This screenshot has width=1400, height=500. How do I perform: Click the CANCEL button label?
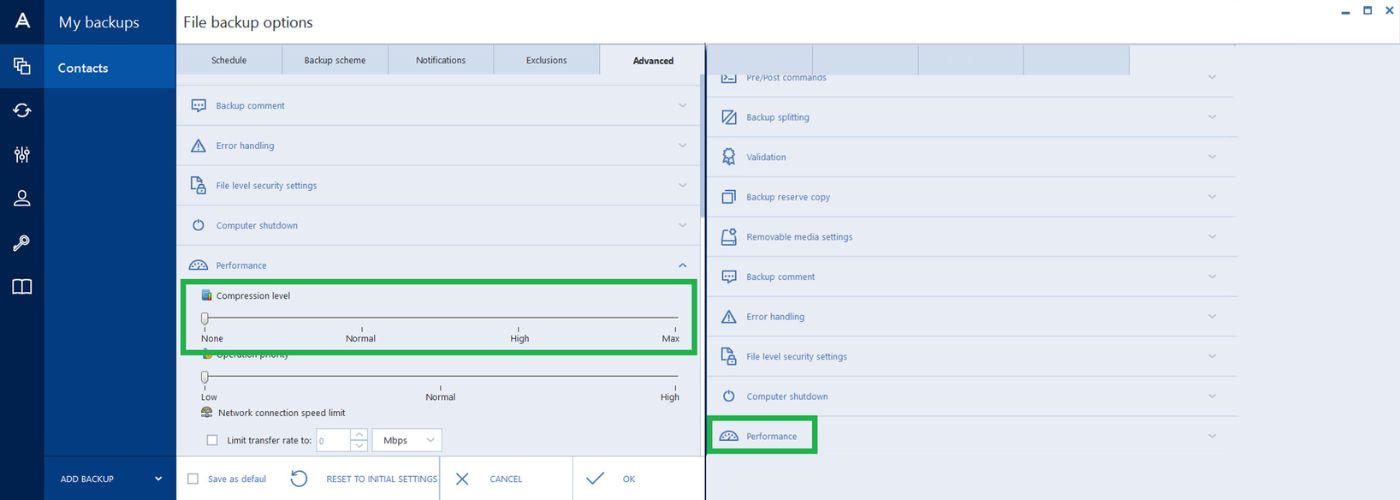pyautogui.click(x=506, y=479)
